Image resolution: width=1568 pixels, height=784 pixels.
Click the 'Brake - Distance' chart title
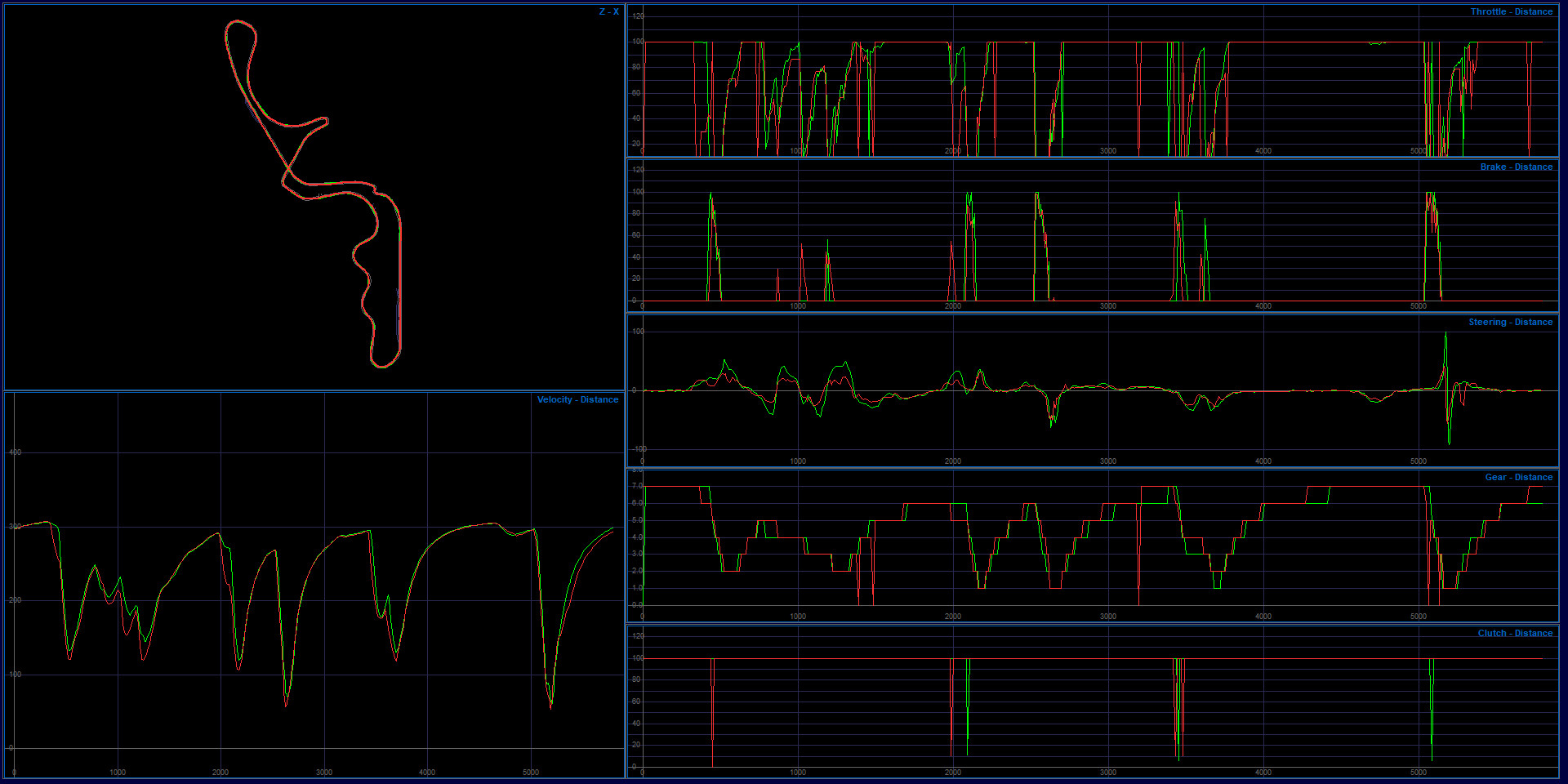[x=1517, y=167]
